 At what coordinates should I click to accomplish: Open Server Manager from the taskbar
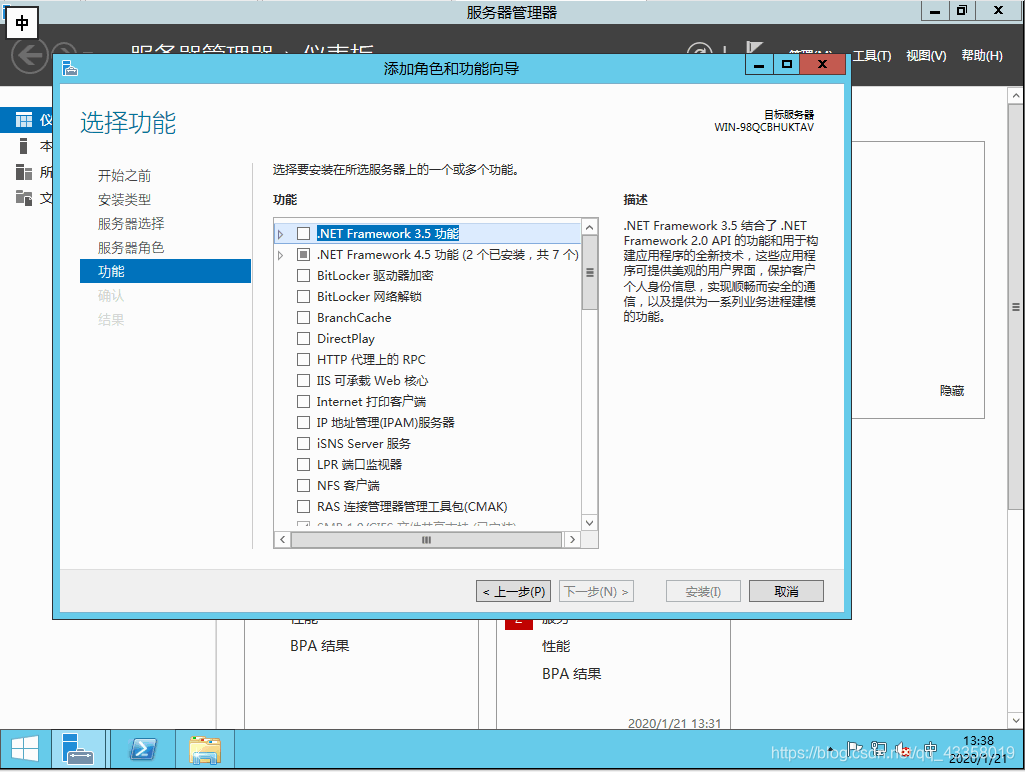pos(78,749)
